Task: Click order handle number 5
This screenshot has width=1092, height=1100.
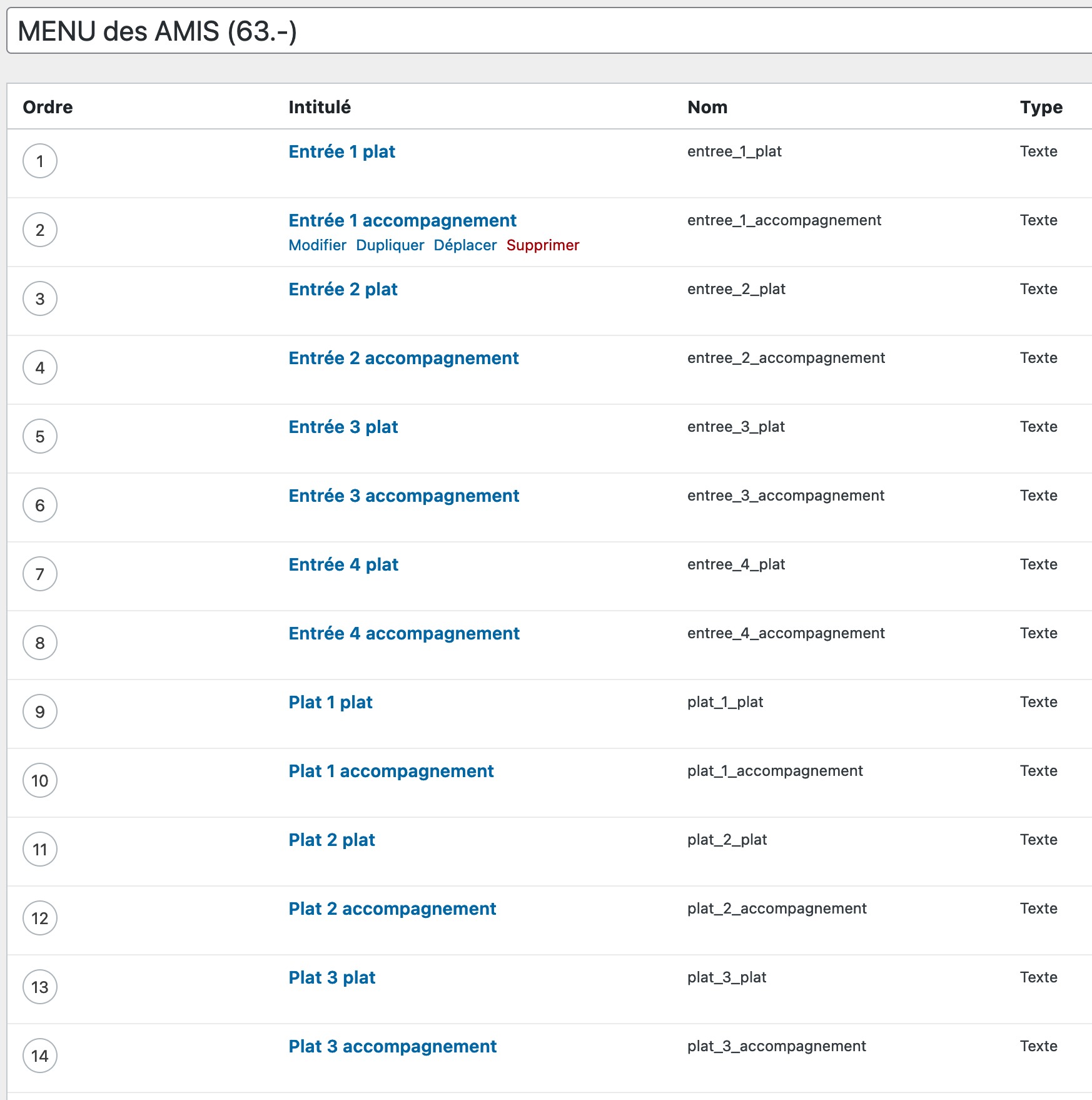Action: click(x=40, y=437)
